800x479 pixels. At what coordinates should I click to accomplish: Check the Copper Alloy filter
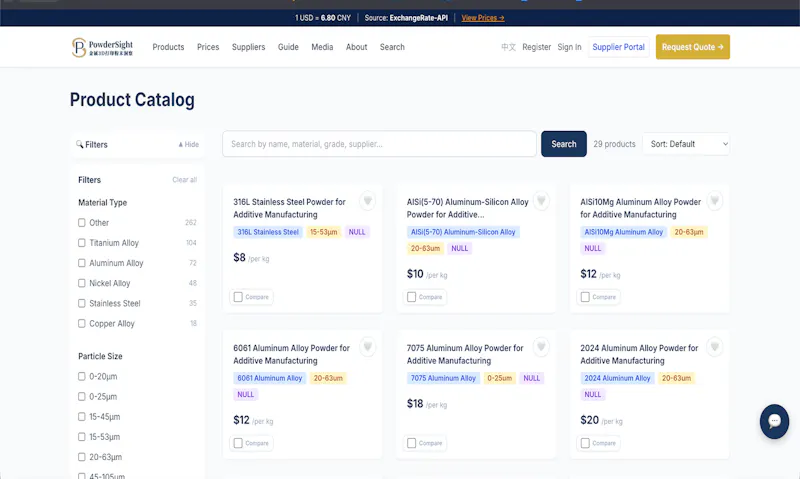coord(82,323)
